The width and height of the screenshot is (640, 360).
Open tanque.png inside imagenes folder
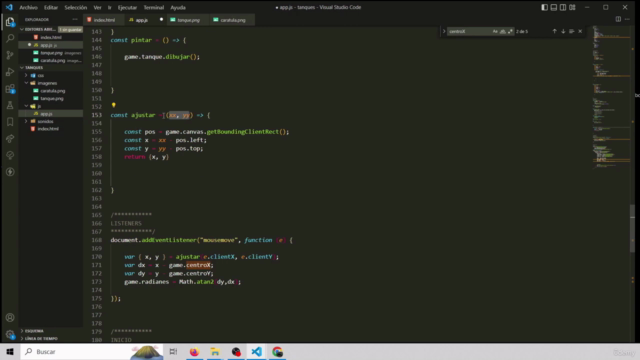51,98
